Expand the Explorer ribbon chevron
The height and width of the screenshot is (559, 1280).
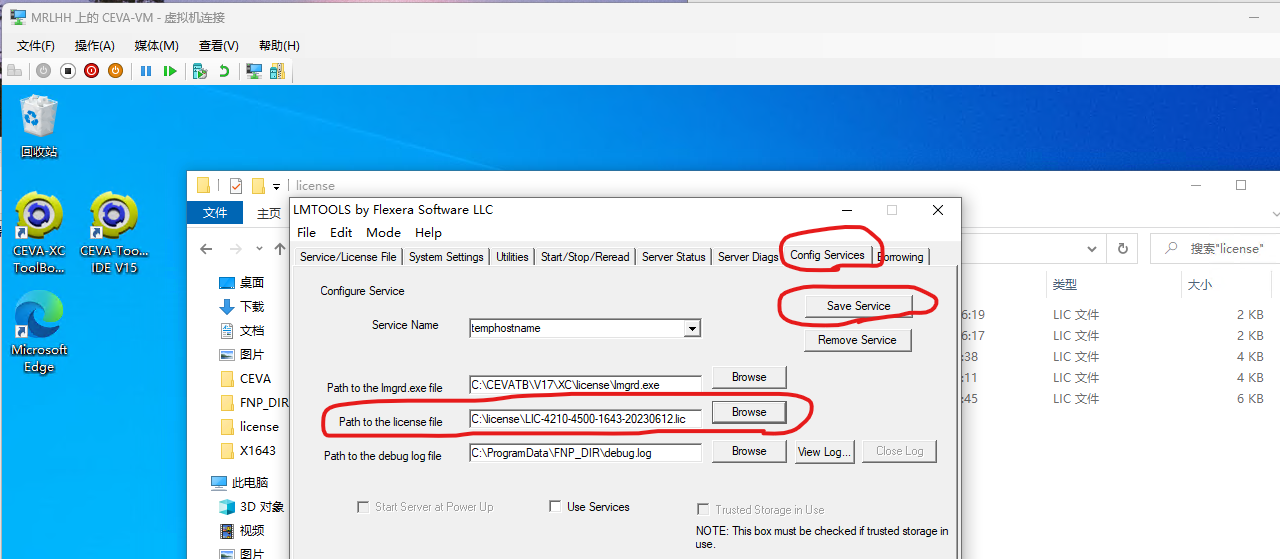pyautogui.click(x=1274, y=213)
